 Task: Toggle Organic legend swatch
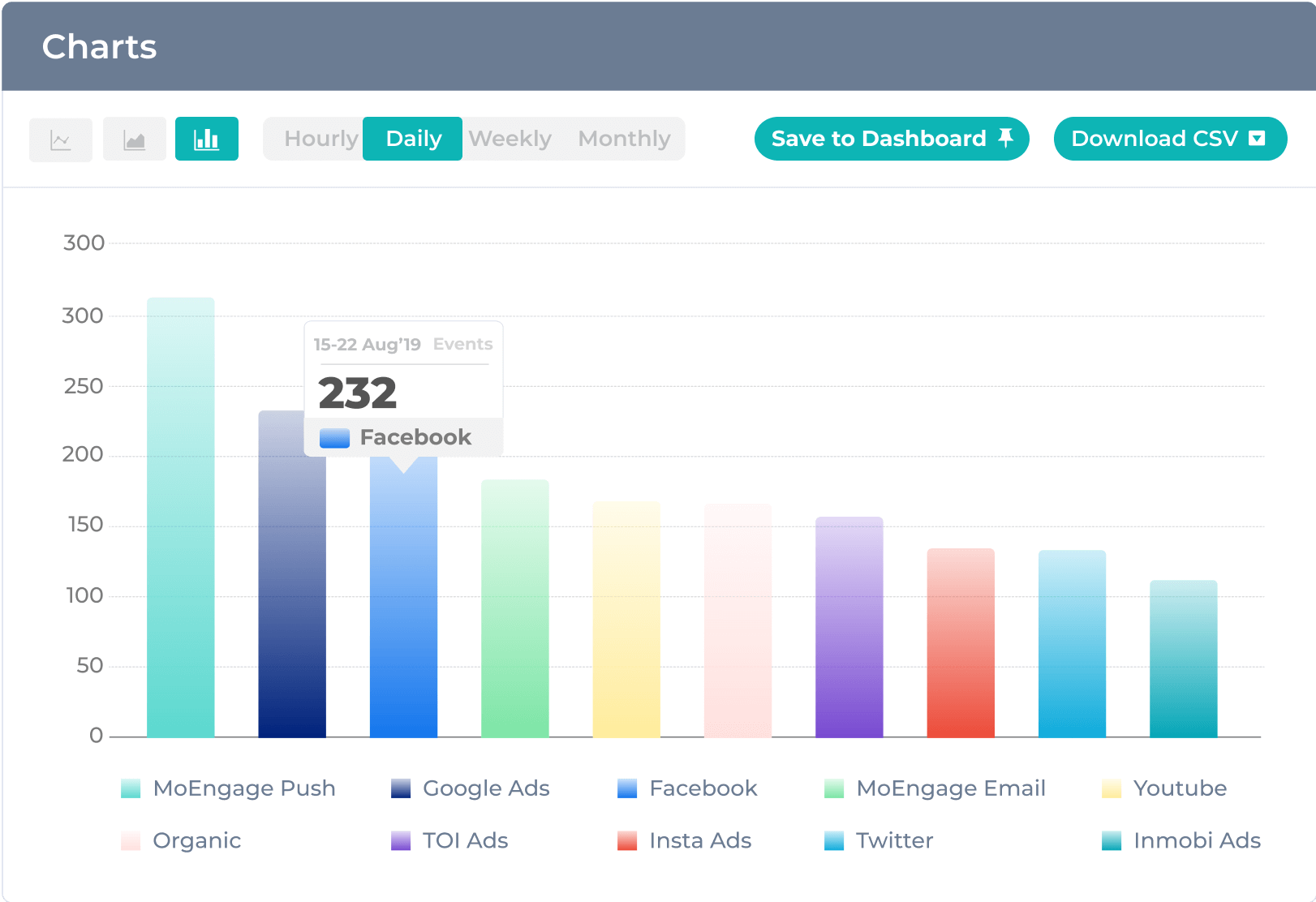(x=131, y=840)
